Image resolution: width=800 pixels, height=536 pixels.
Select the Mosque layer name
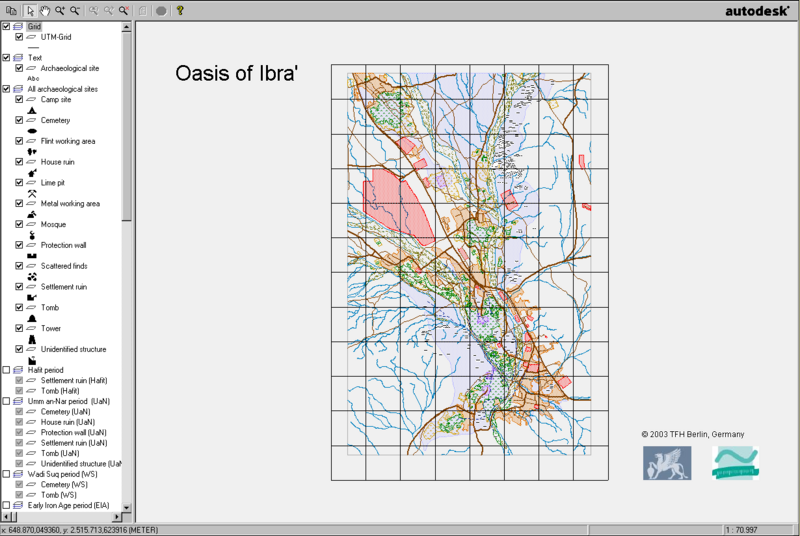tap(53, 224)
